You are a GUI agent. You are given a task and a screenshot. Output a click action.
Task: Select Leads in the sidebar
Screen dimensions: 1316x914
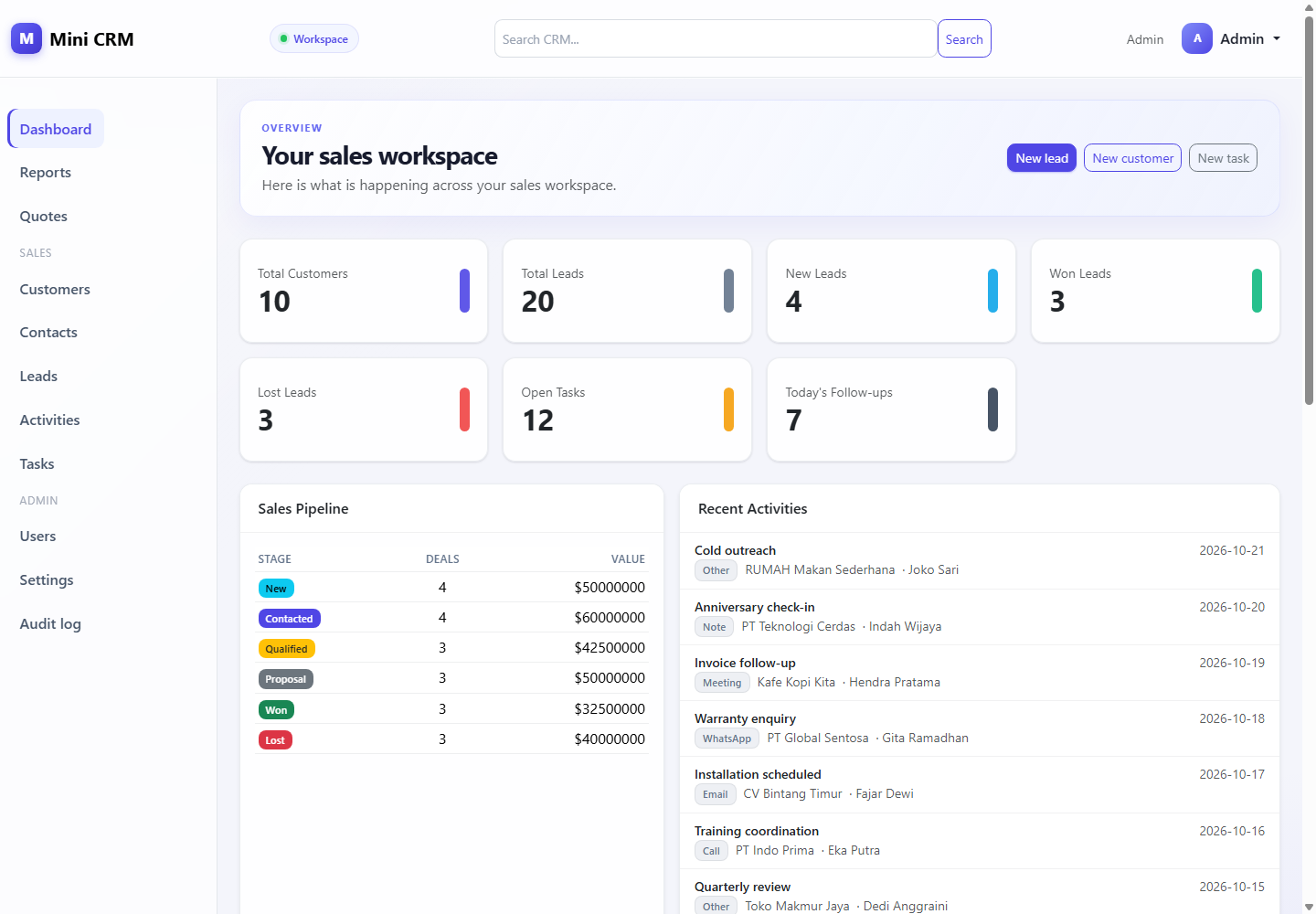tap(38, 377)
